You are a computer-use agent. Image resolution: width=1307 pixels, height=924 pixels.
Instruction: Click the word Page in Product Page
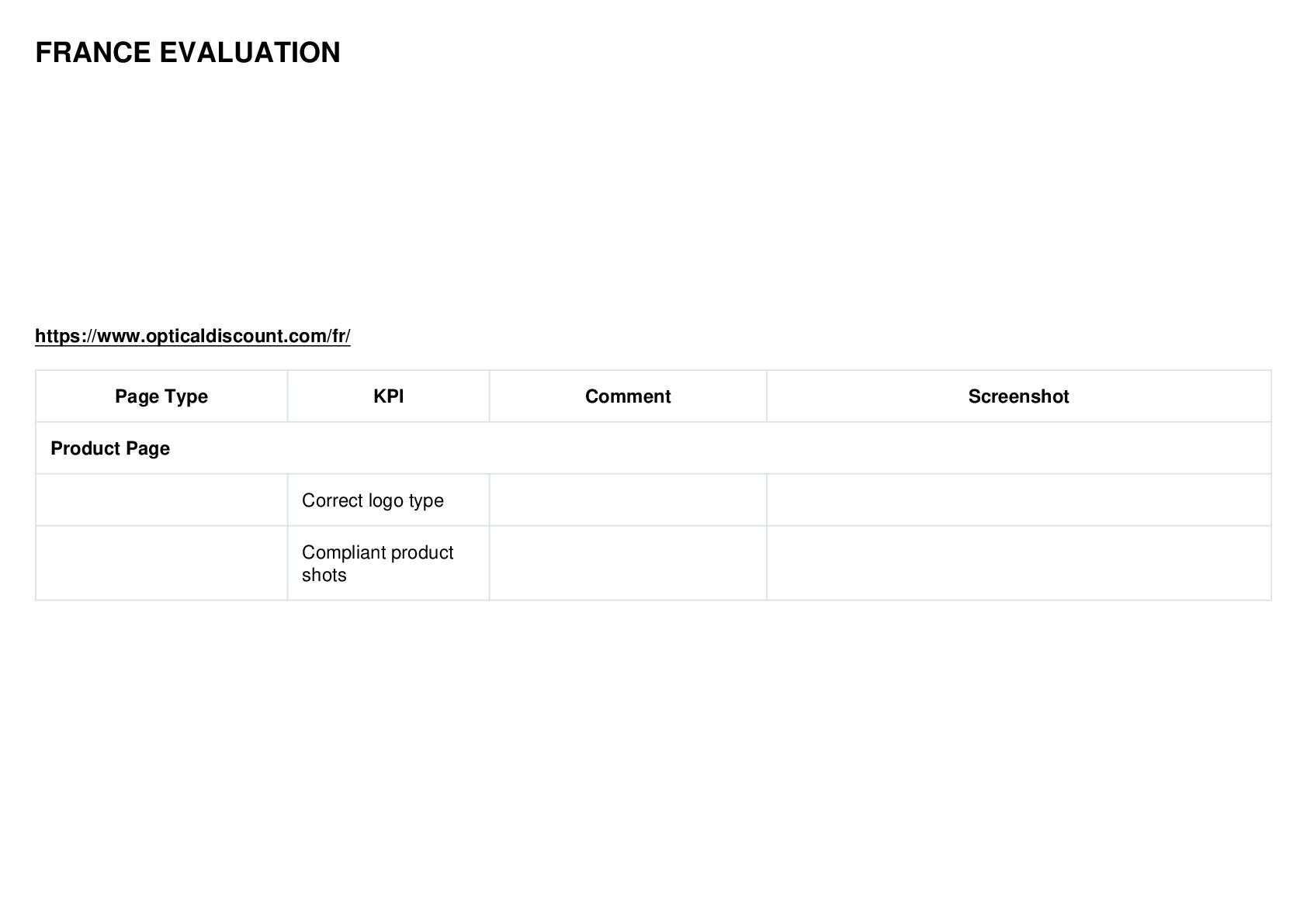click(x=151, y=448)
